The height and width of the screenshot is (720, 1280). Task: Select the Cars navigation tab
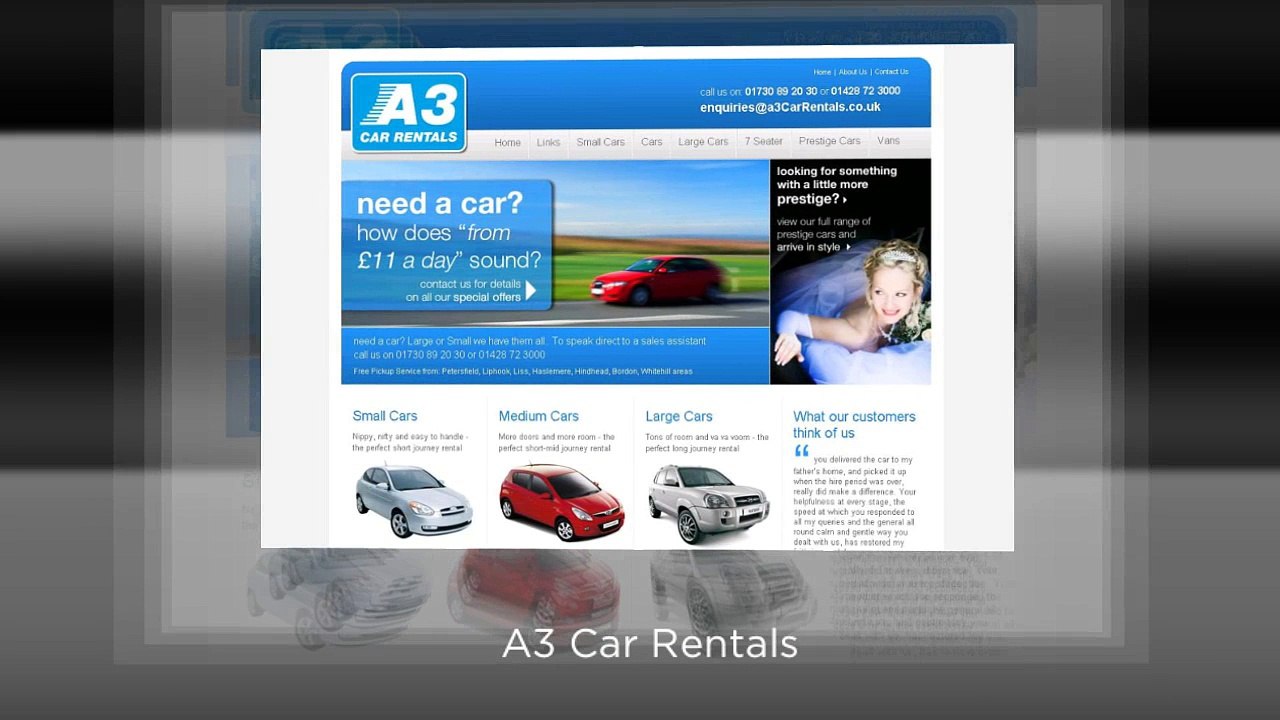pos(652,142)
